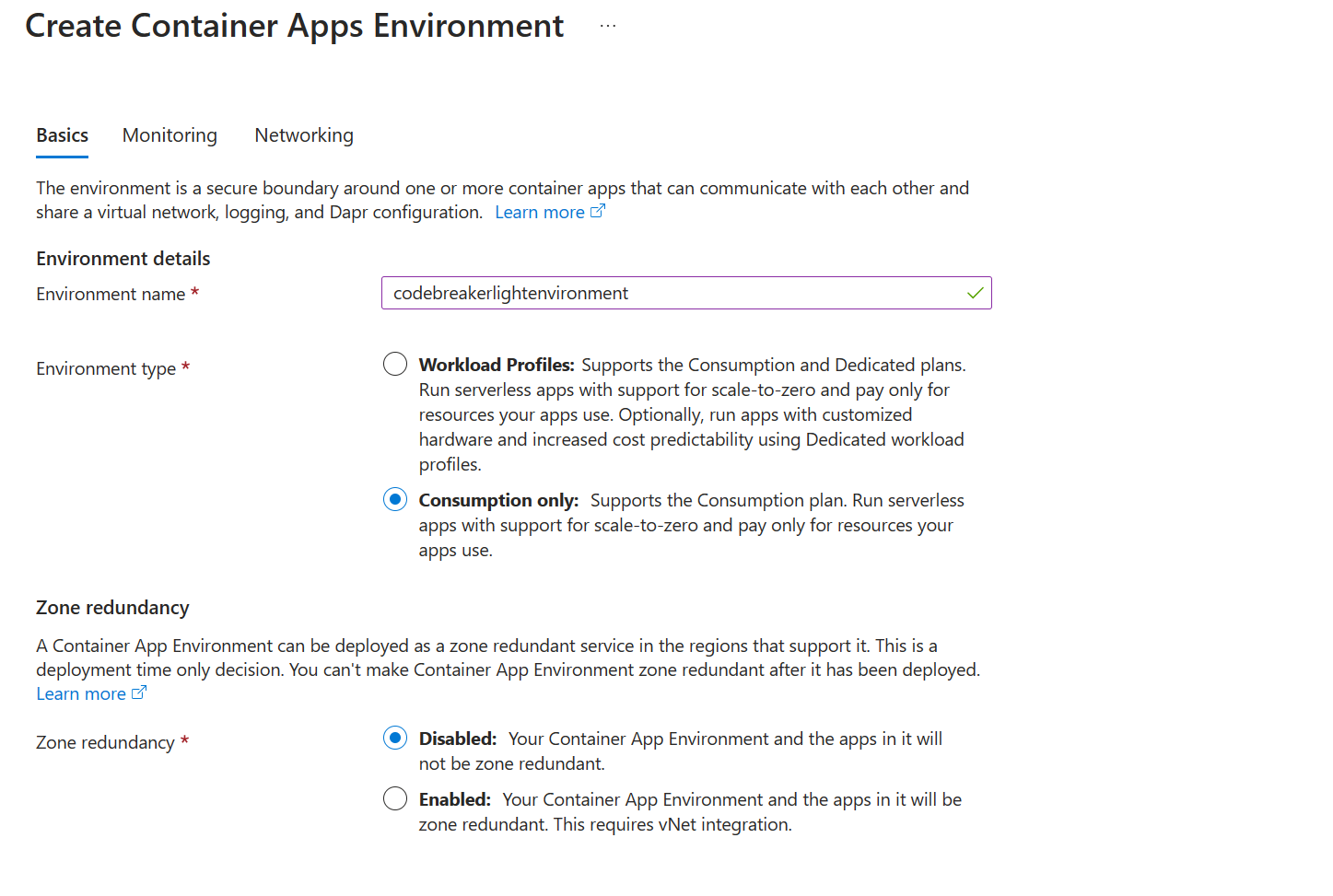
Task: Select the Basics tab
Action: pos(62,134)
